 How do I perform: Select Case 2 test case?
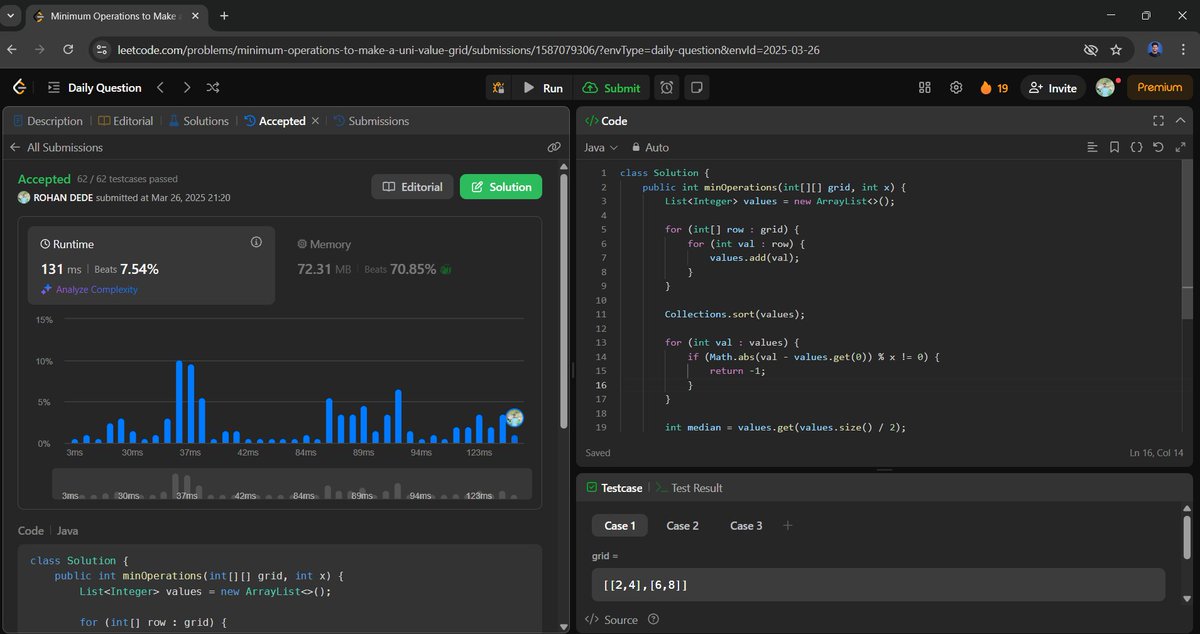683,525
